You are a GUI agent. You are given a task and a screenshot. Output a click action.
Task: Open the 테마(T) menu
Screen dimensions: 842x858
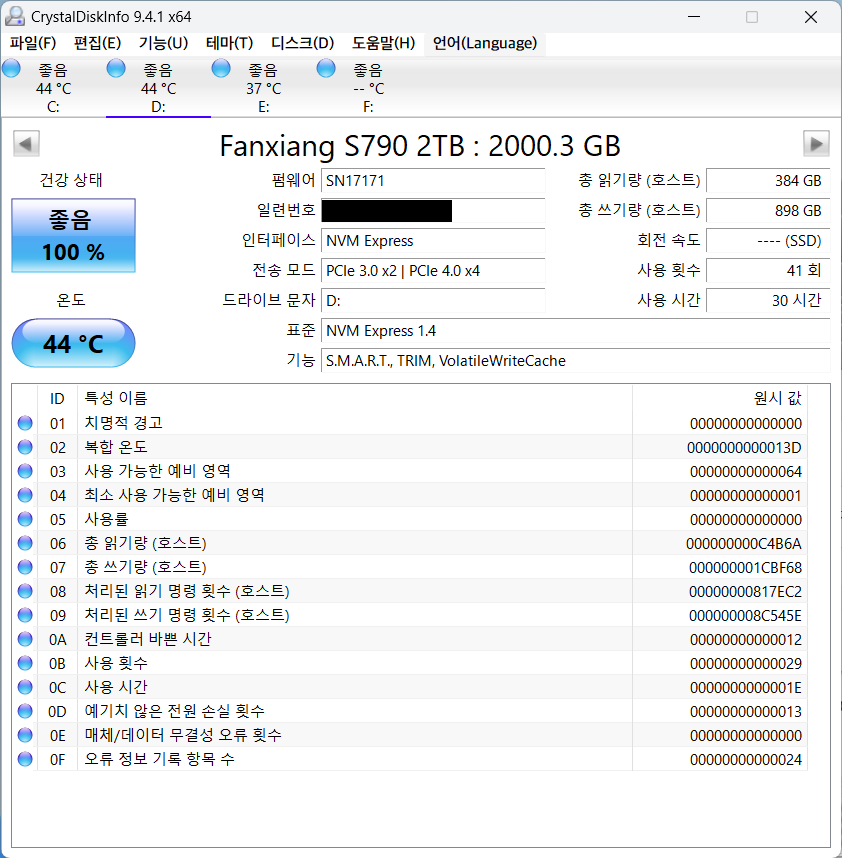[229, 43]
